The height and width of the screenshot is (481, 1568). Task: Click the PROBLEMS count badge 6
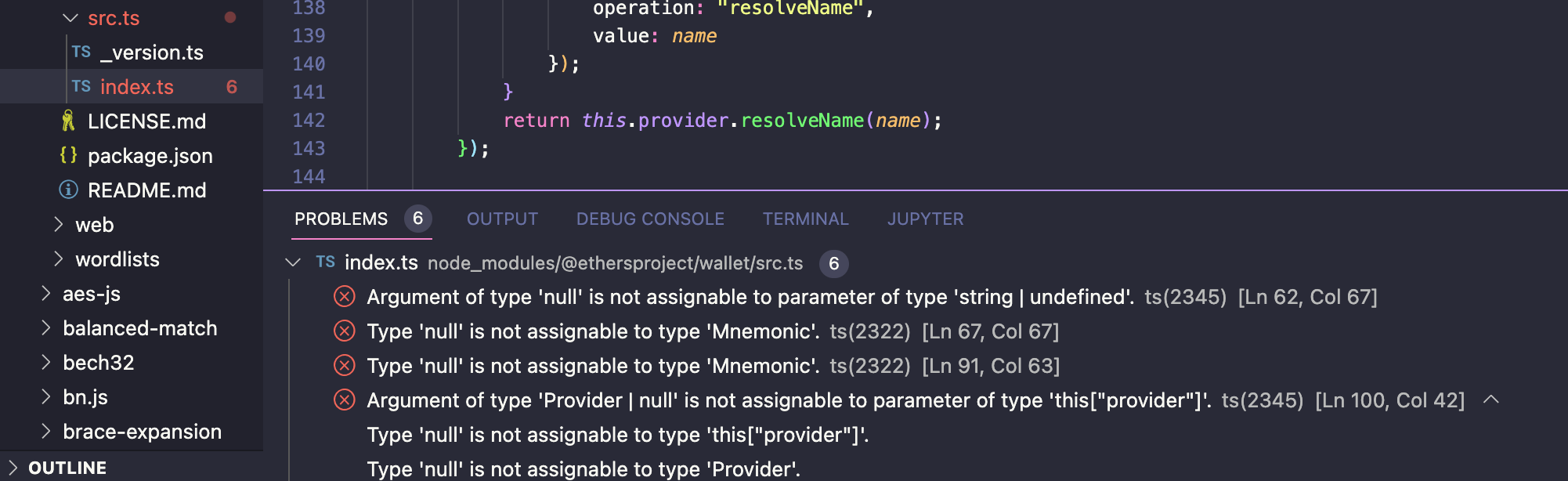(x=418, y=219)
